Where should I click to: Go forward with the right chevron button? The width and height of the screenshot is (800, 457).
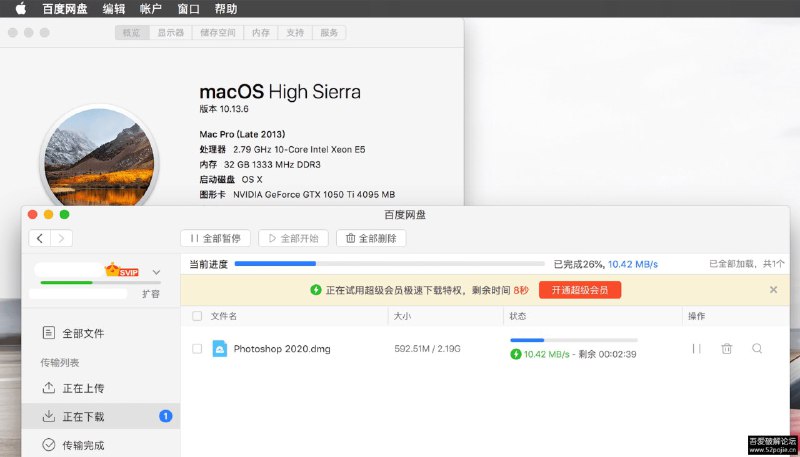pos(61,238)
